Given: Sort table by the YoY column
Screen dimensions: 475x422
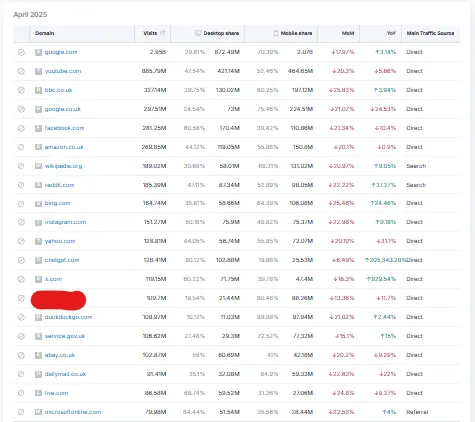Looking at the screenshot, I should (x=391, y=33).
